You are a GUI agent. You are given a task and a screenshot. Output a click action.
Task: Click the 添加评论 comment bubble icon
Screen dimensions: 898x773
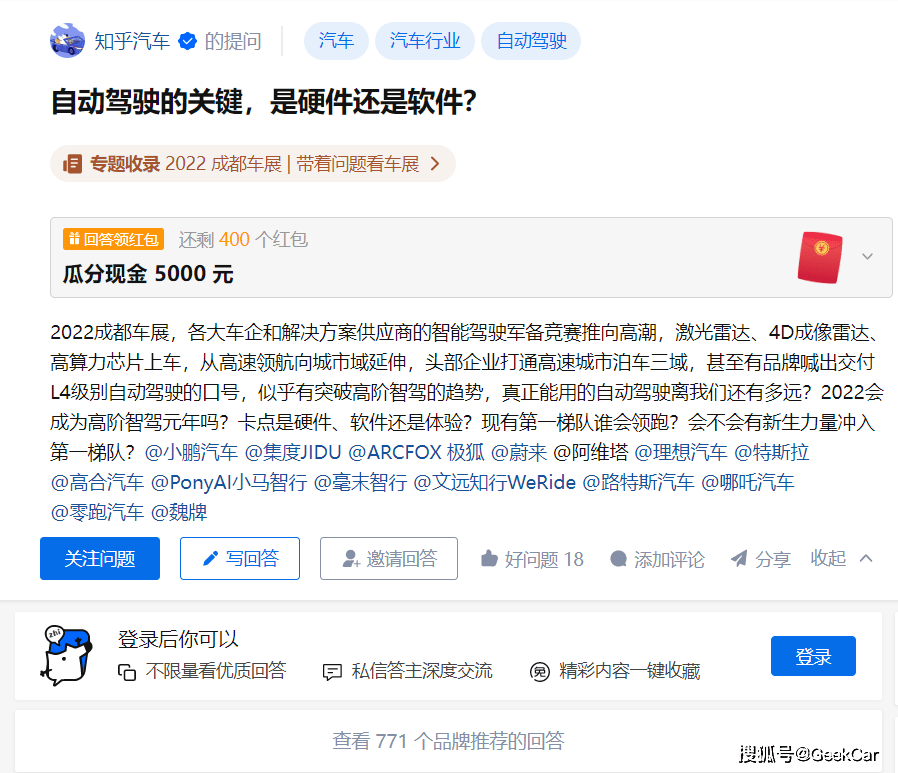pyautogui.click(x=619, y=558)
